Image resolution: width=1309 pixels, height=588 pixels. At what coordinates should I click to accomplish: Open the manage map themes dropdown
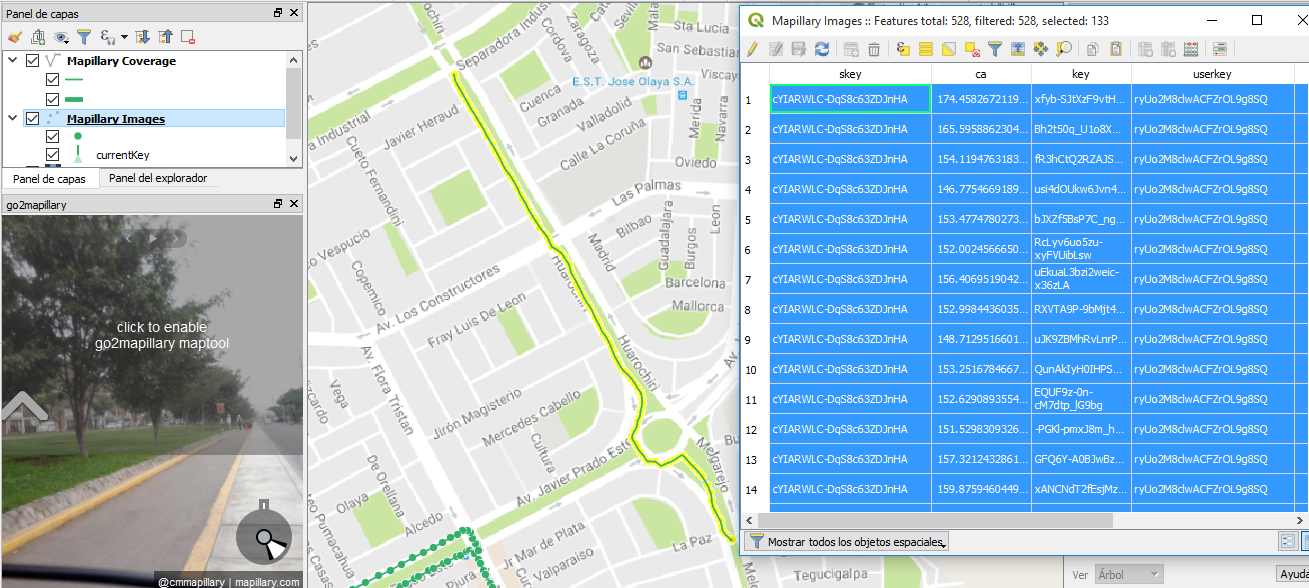click(x=61, y=38)
